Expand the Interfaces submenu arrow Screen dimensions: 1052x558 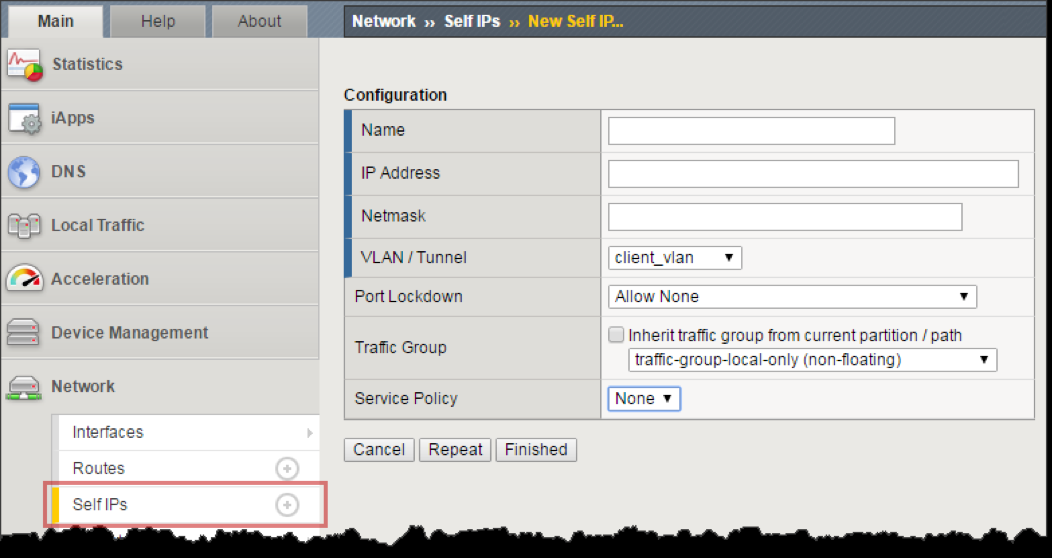pyautogui.click(x=309, y=433)
